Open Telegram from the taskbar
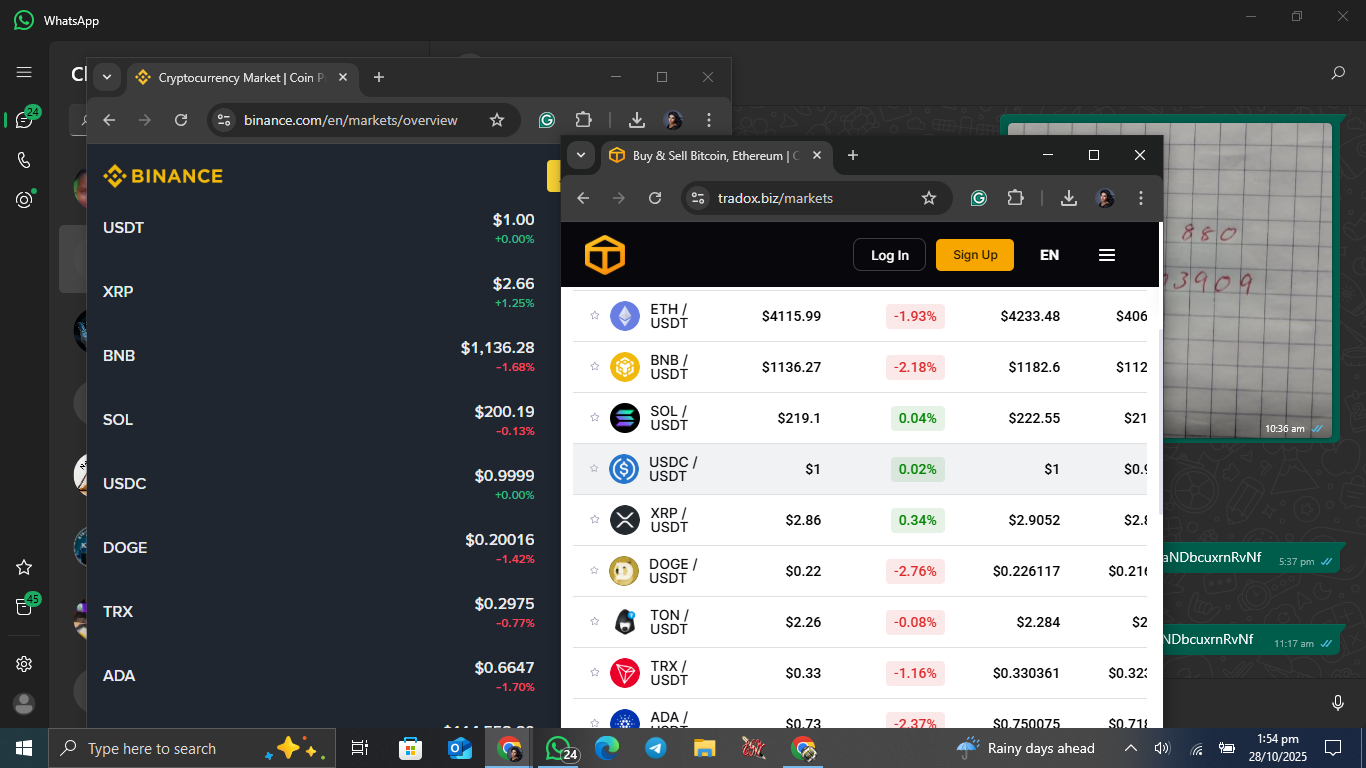1366x768 pixels. click(x=656, y=748)
